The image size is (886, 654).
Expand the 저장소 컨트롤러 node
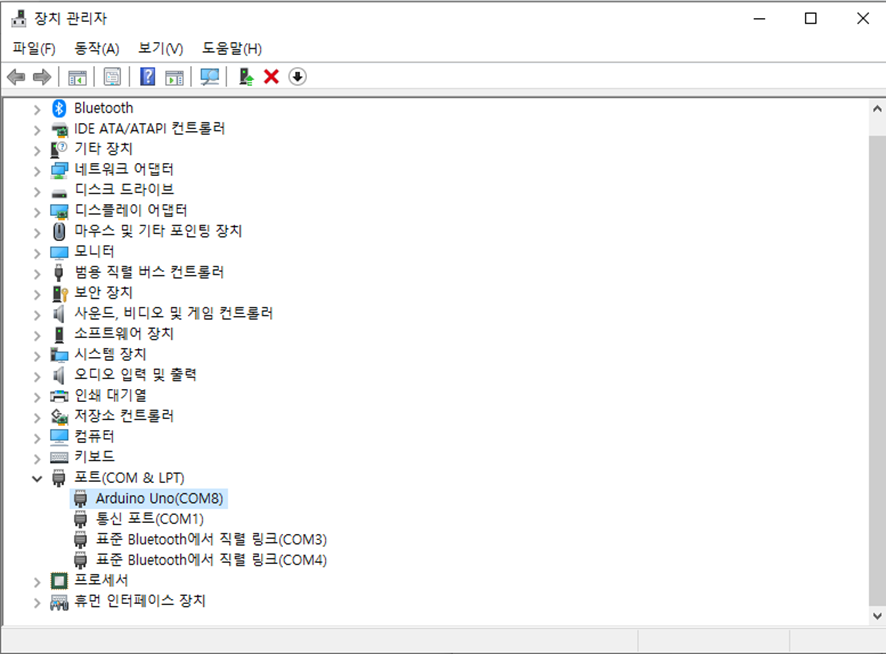37,417
